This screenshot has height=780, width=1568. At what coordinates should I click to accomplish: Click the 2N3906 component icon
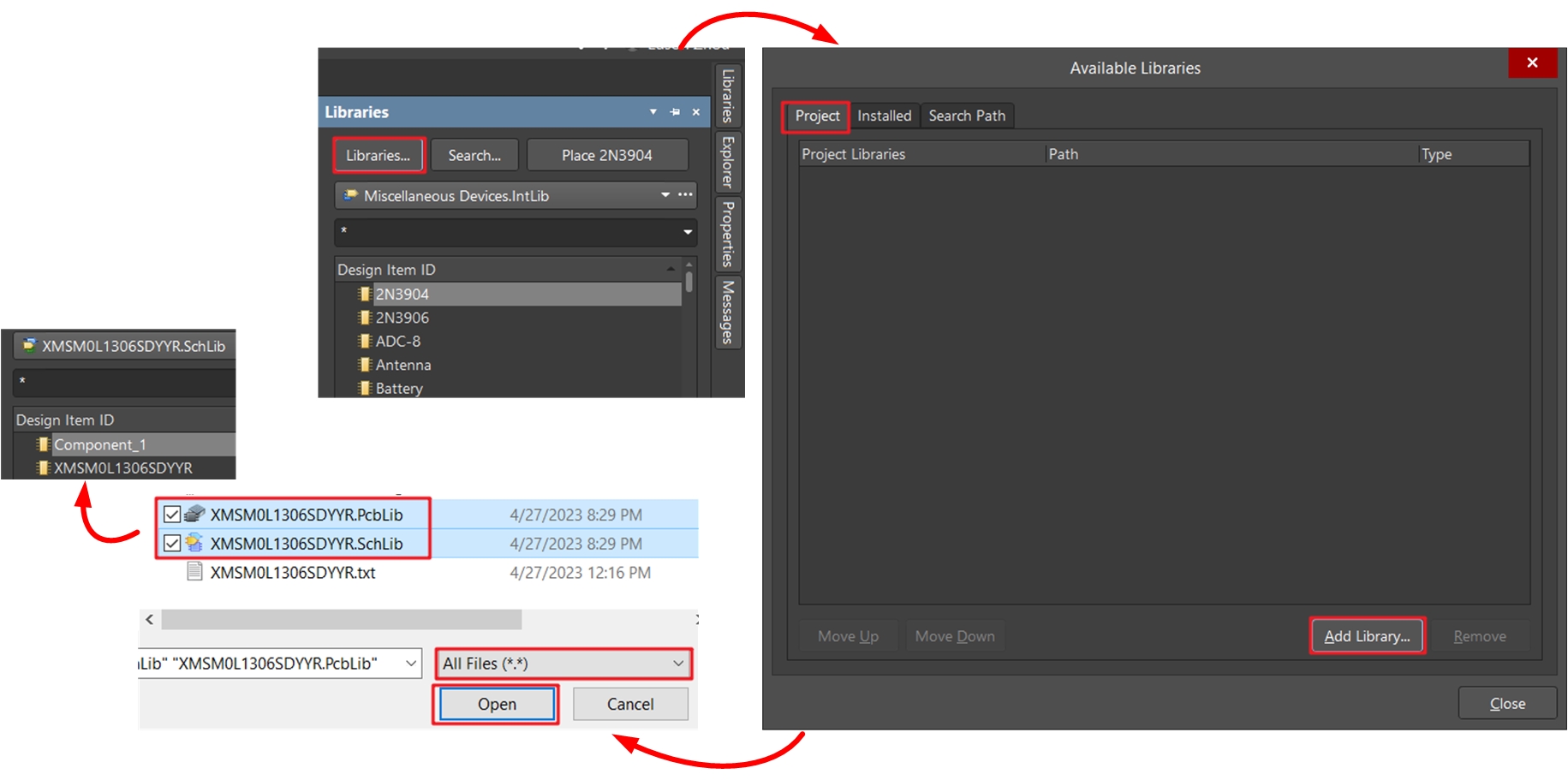coord(365,318)
